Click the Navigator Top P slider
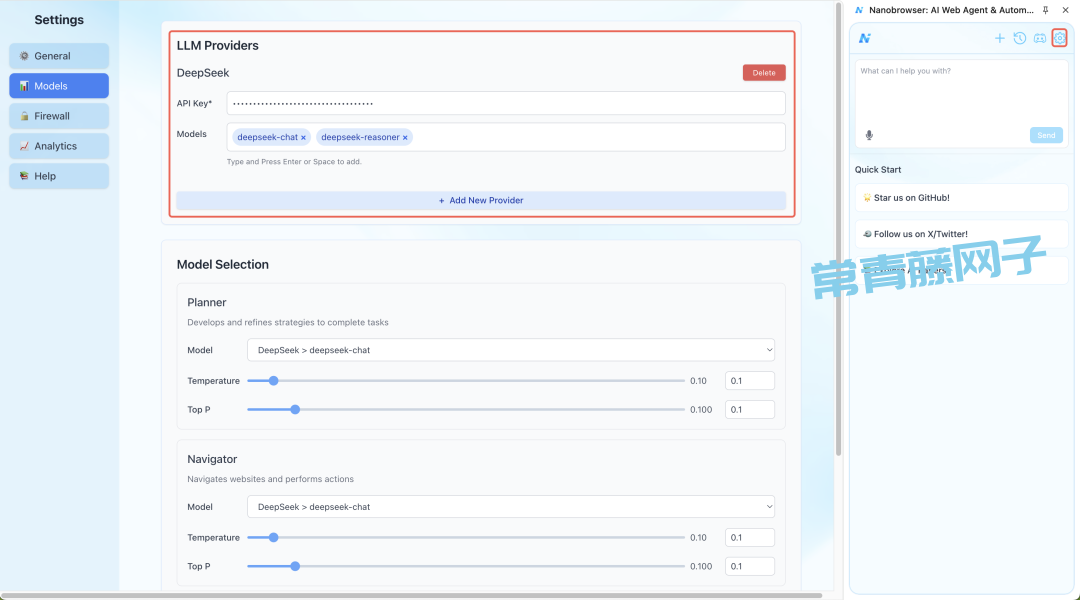Screen dimensions: 1080x600 click(x=465, y=566)
